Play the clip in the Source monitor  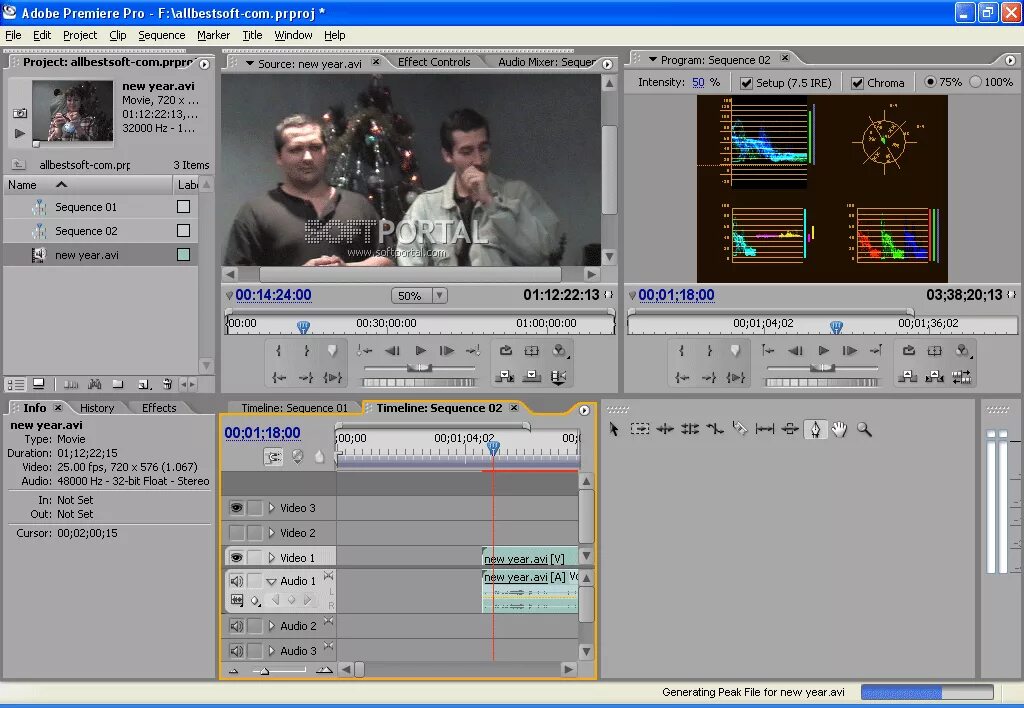421,351
